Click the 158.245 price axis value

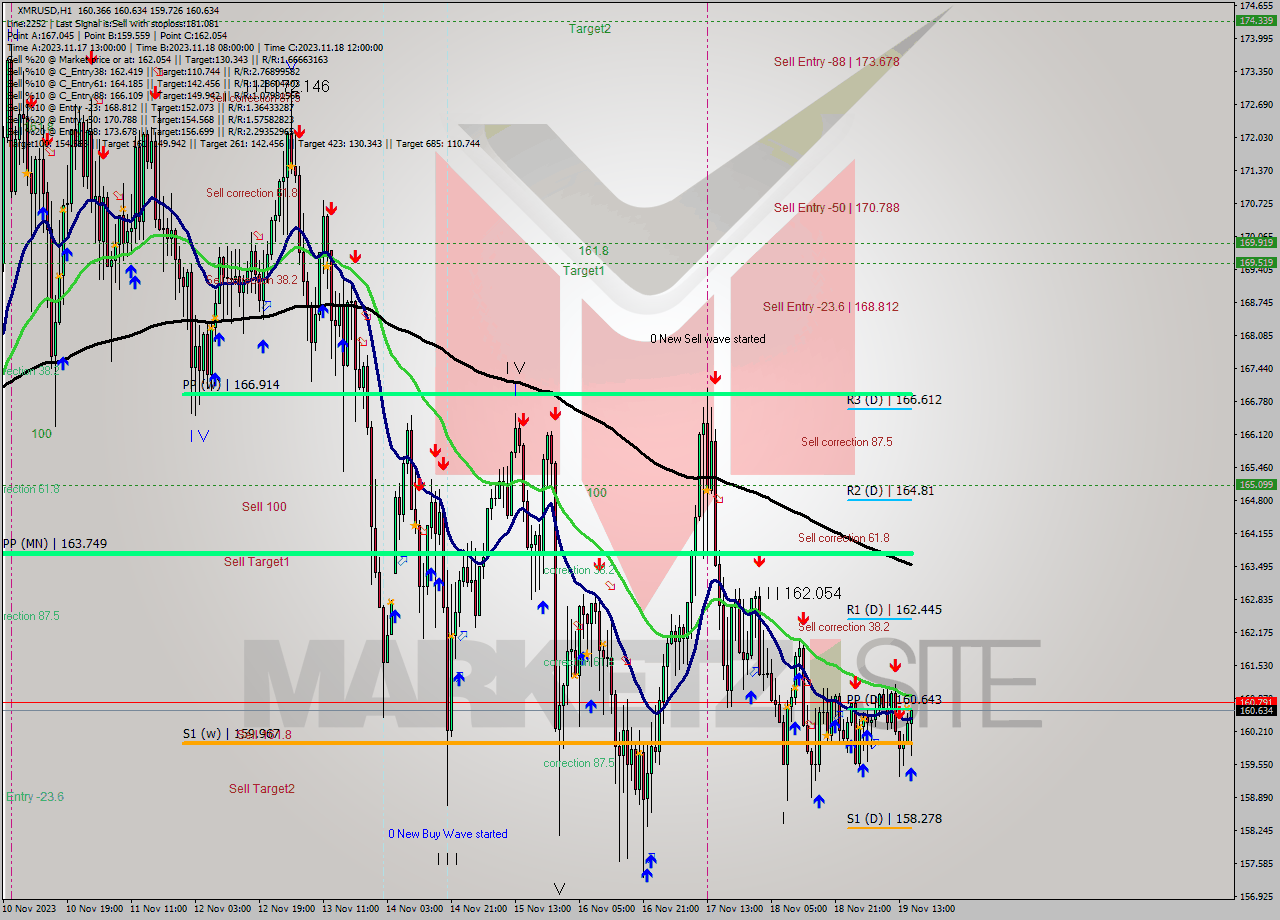(1256, 831)
